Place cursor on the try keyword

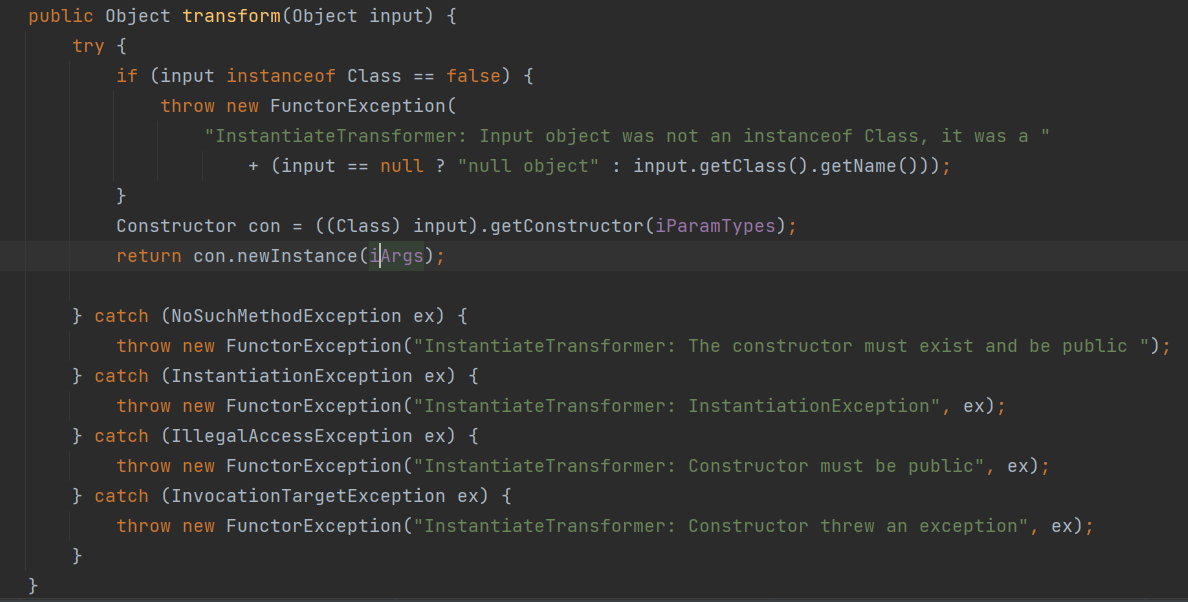click(88, 46)
